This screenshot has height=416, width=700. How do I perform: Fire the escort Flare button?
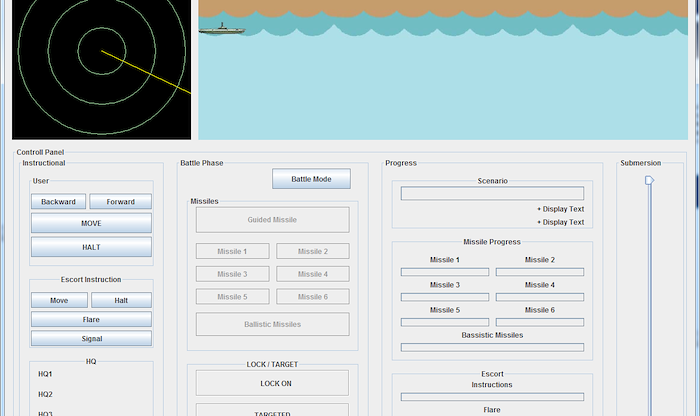click(91, 319)
